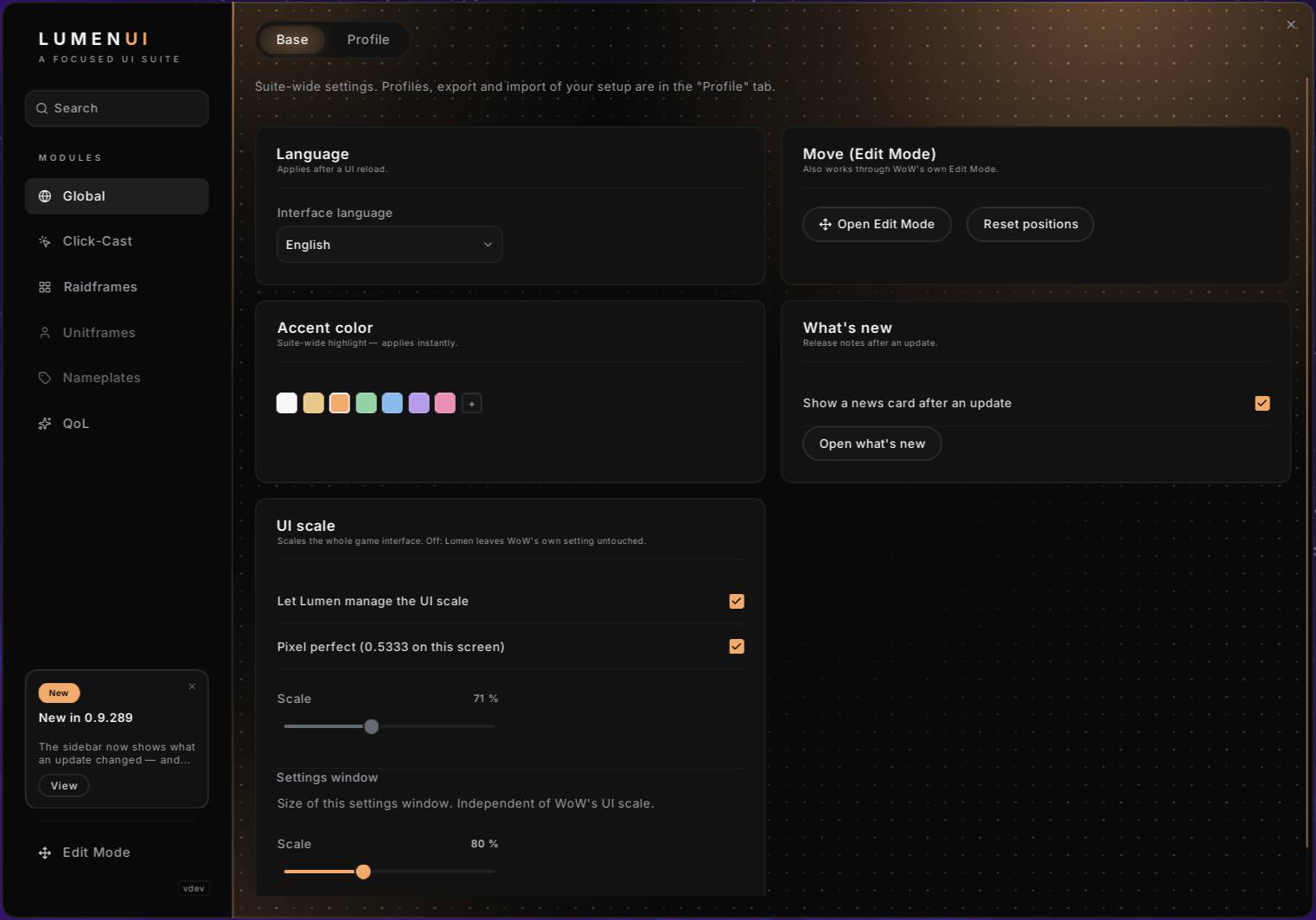This screenshot has height=920, width=1316.
Task: Open the Interface language dropdown
Action: [x=389, y=245]
